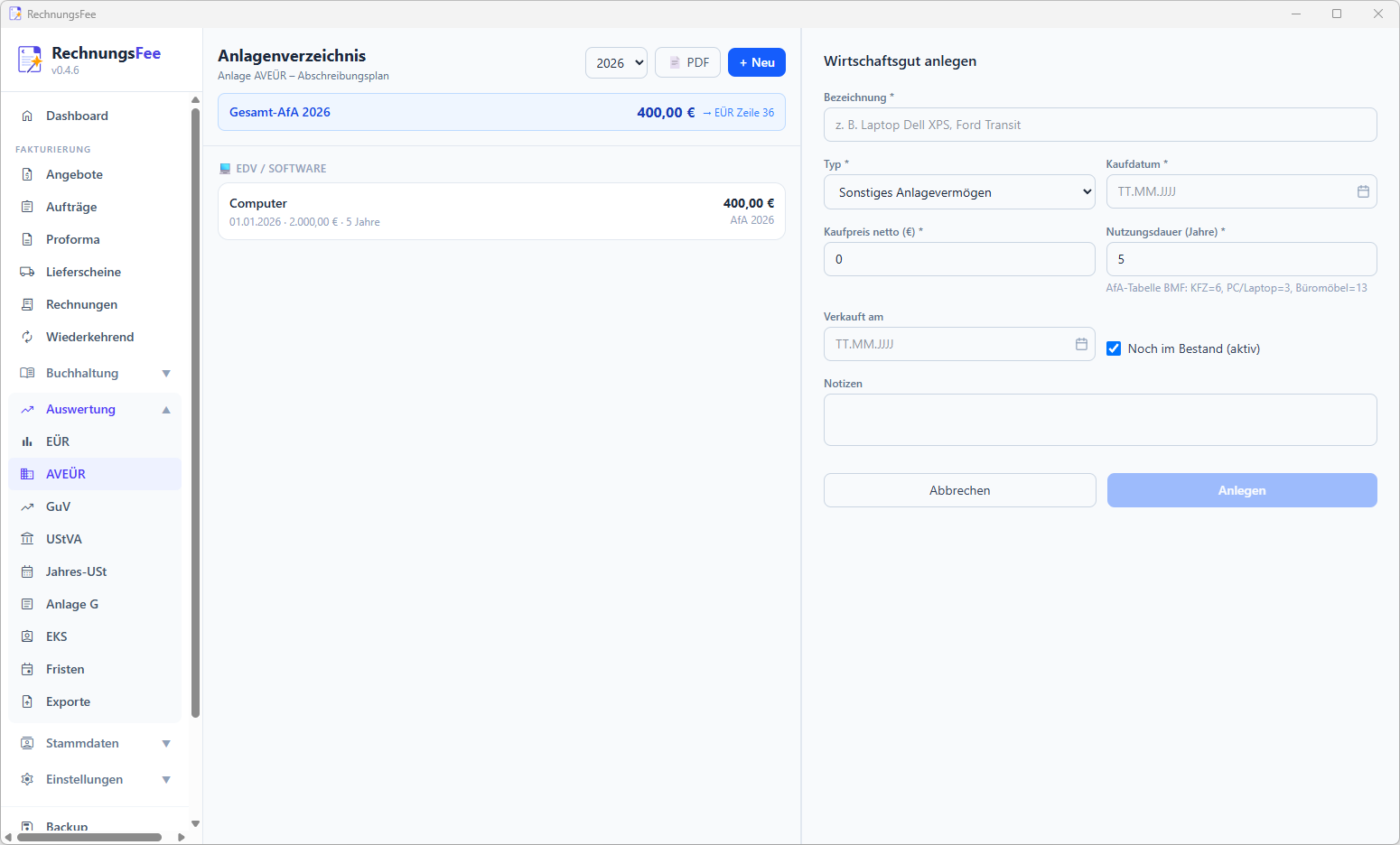Focus the Kaufdatum date field

1241,191
